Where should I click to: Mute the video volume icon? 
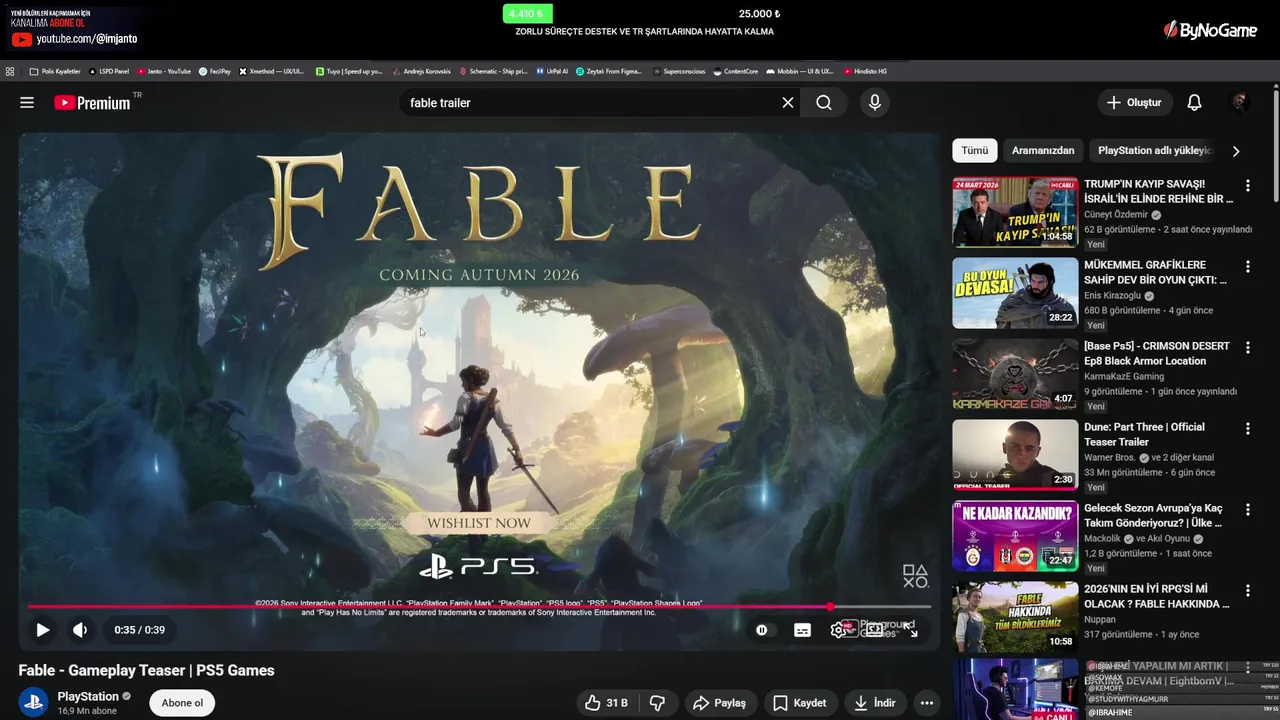point(80,630)
